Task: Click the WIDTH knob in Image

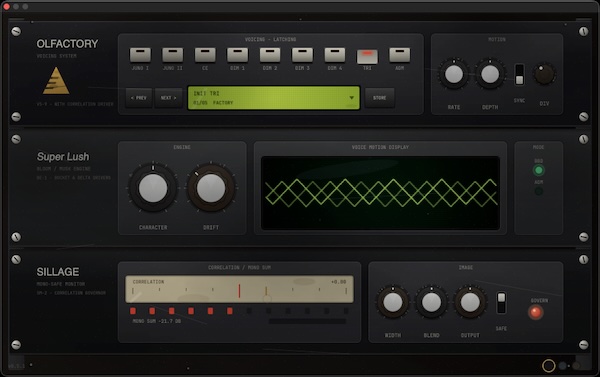Action: click(x=393, y=302)
